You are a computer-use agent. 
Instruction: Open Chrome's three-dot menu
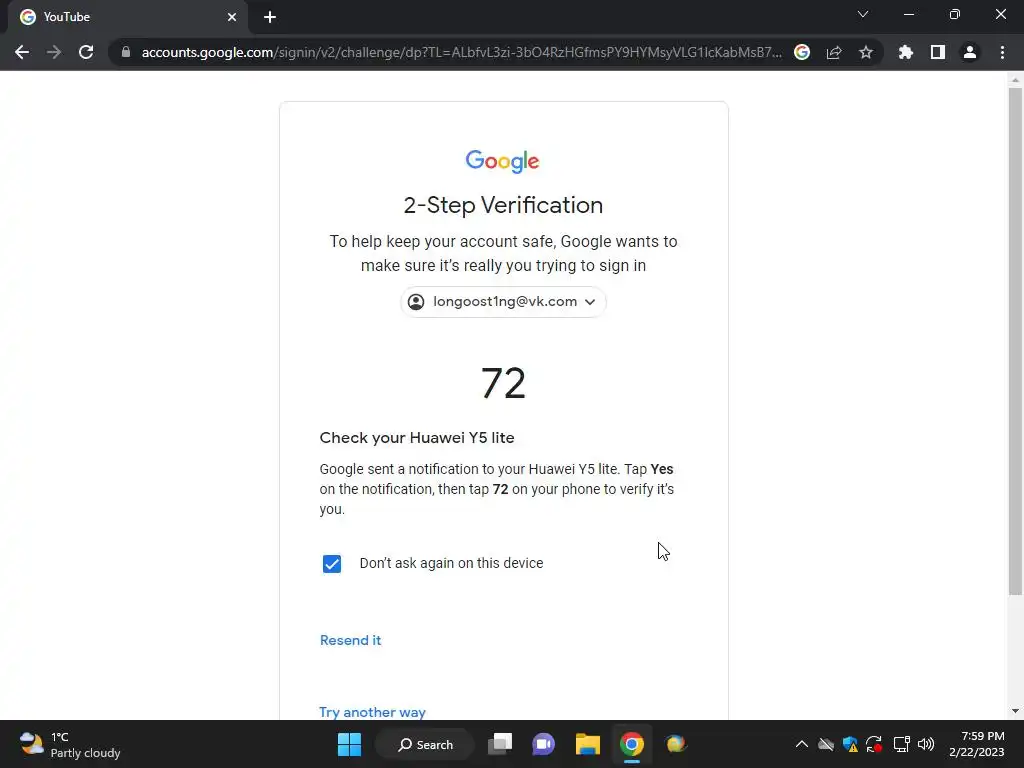pyautogui.click(x=1002, y=52)
